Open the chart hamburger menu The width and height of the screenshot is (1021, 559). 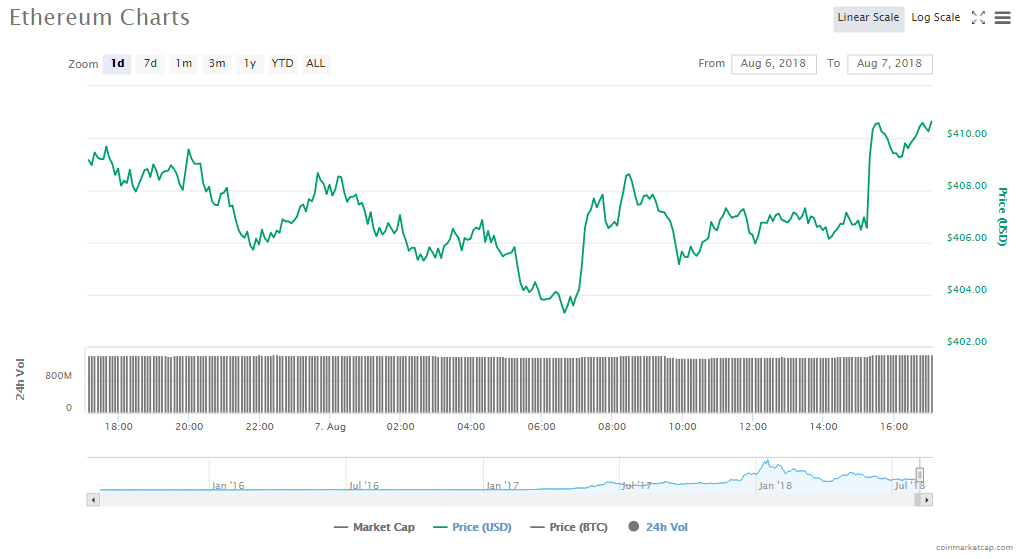pyautogui.click(x=1002, y=18)
